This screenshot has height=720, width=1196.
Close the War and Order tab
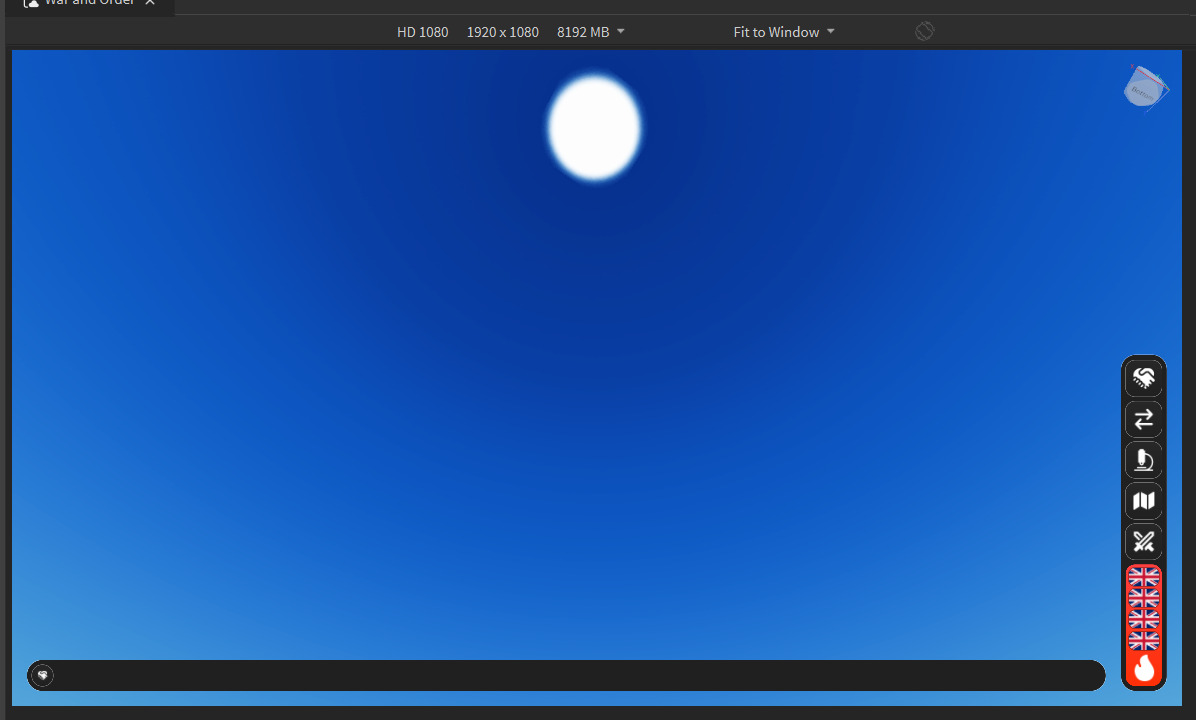coord(150,2)
